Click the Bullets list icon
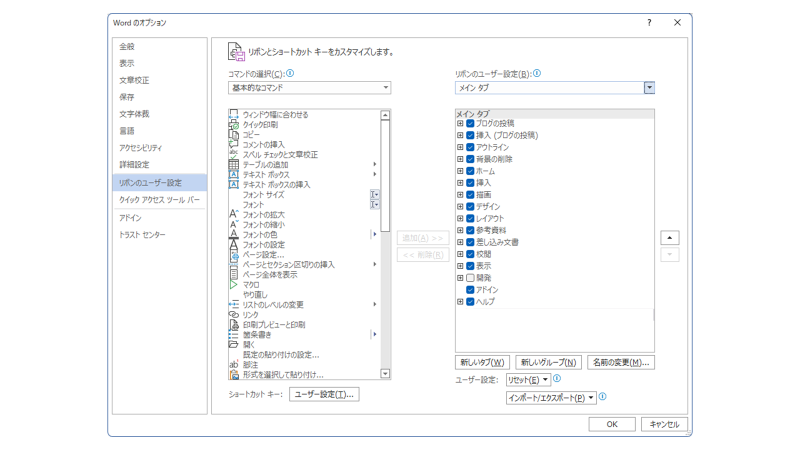The height and width of the screenshot is (450, 800). pyautogui.click(x=234, y=335)
